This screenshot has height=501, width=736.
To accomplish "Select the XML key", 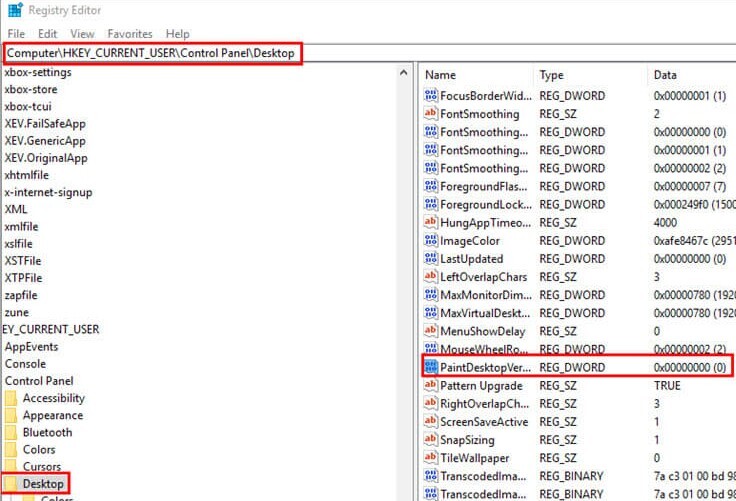I will (x=16, y=209).
